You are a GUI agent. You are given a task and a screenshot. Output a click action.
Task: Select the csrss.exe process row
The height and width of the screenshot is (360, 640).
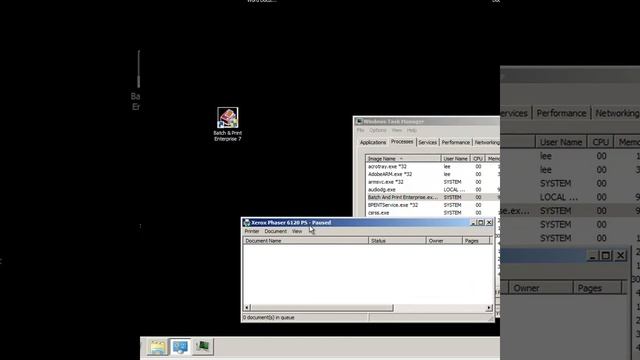point(433,213)
